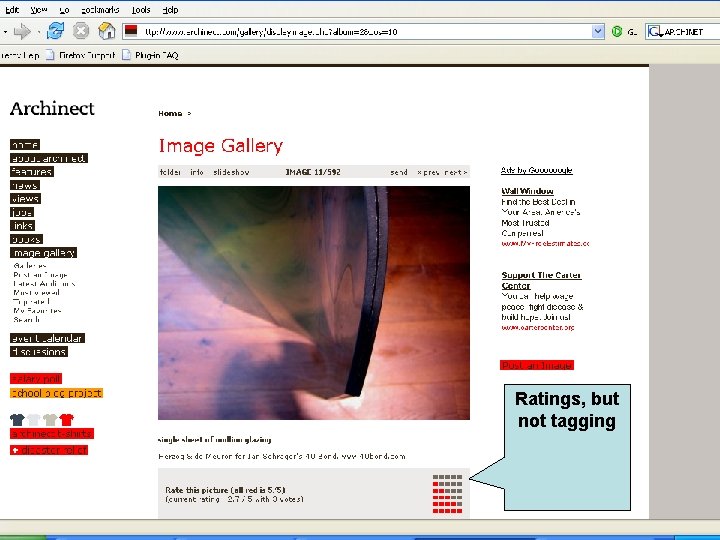
Task: Open the Firefox Support bookmark
Action: pos(81,55)
